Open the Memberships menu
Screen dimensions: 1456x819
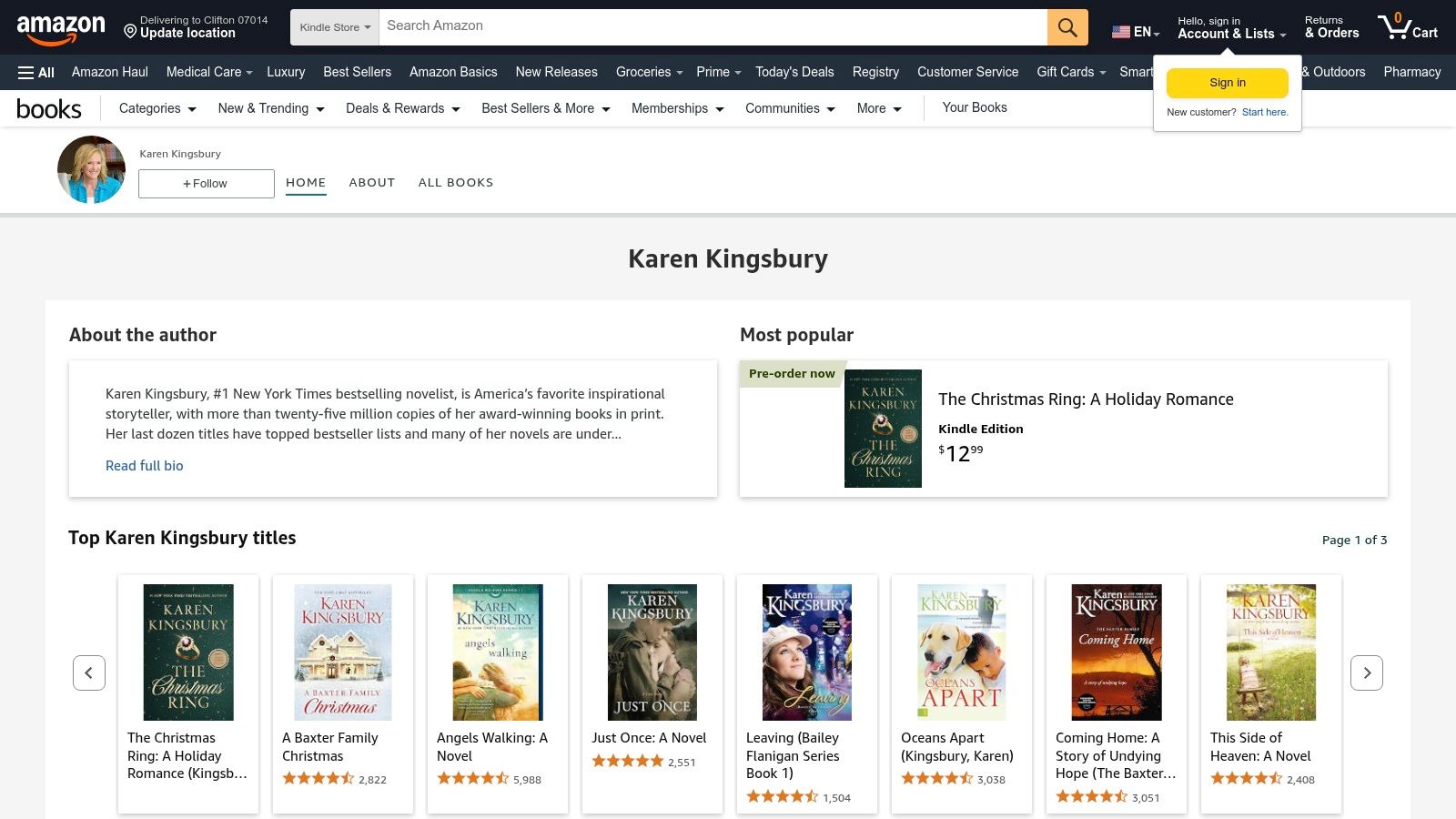(678, 108)
